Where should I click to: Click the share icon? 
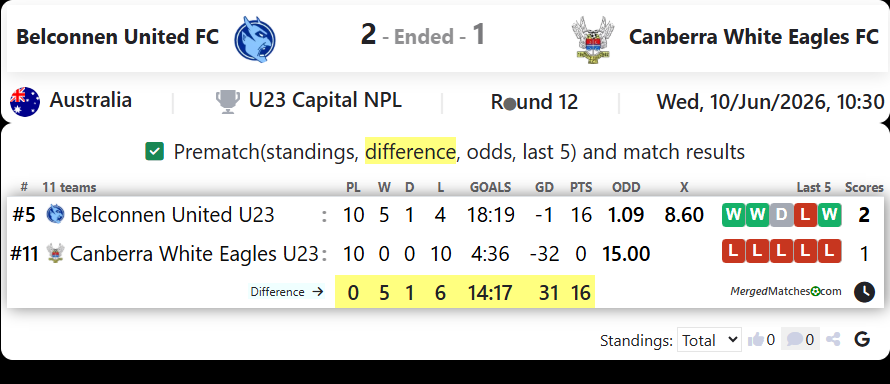(833, 340)
